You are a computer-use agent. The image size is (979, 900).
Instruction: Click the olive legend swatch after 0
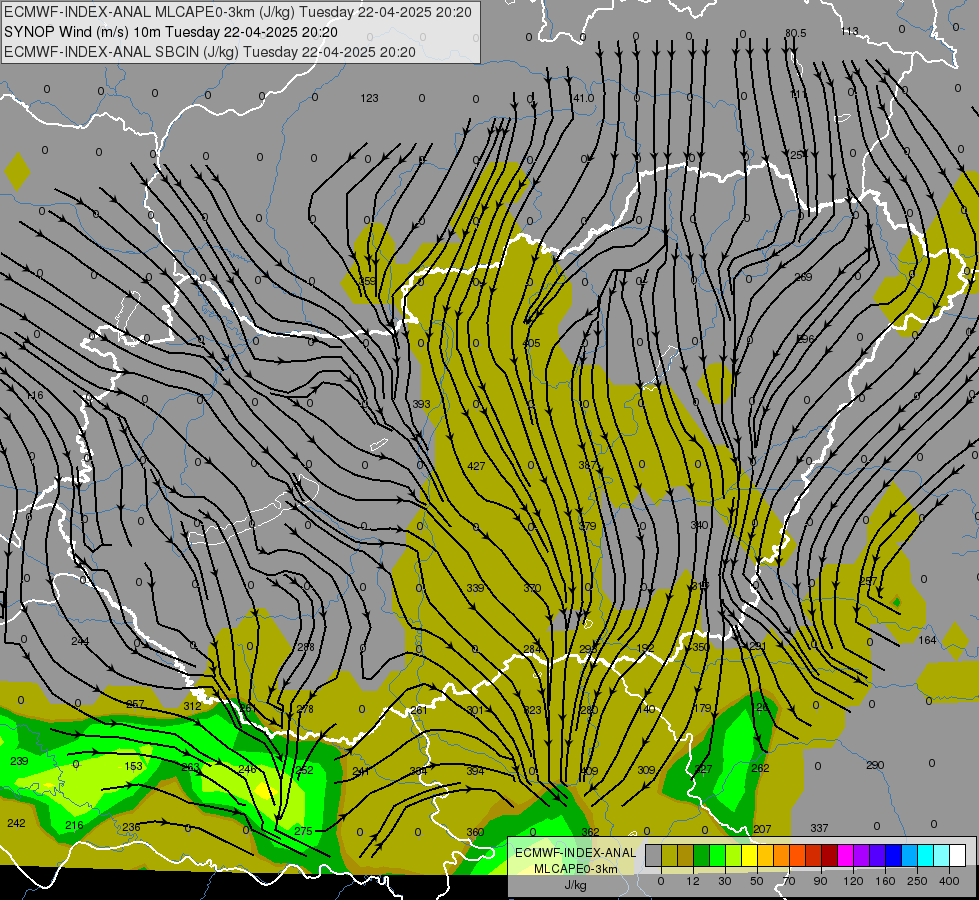pyautogui.click(x=669, y=855)
